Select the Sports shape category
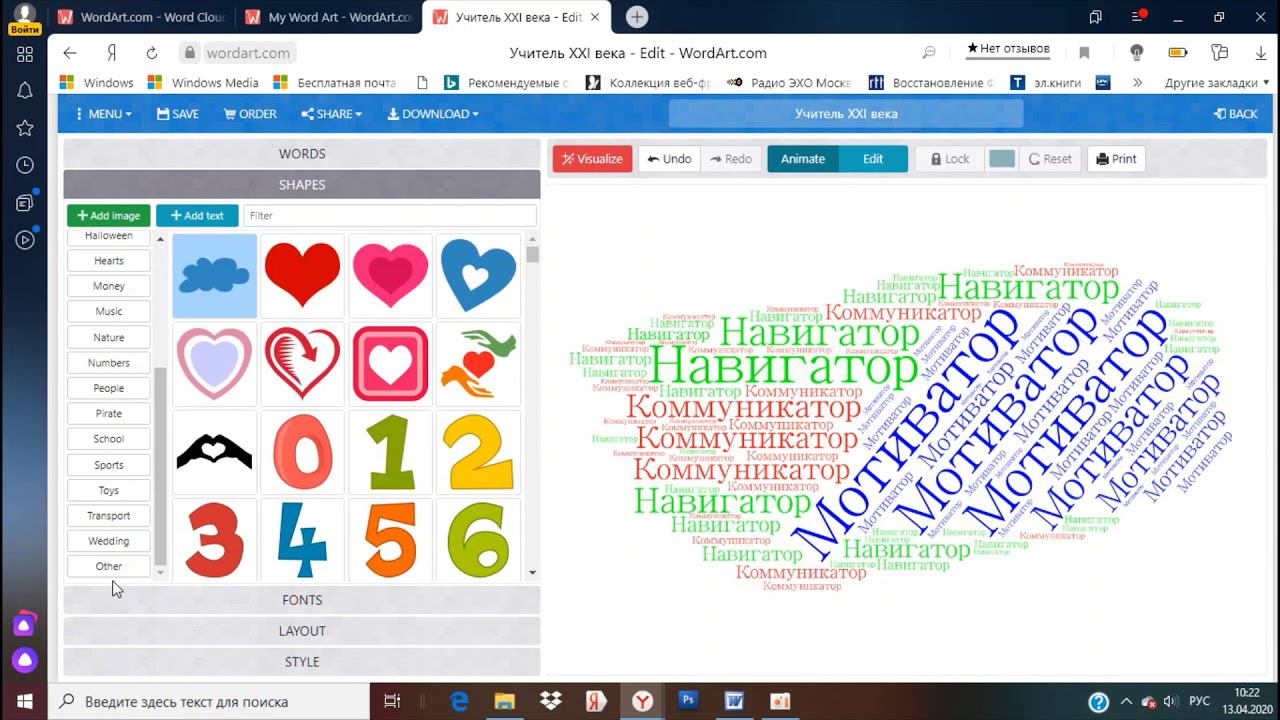 [109, 465]
